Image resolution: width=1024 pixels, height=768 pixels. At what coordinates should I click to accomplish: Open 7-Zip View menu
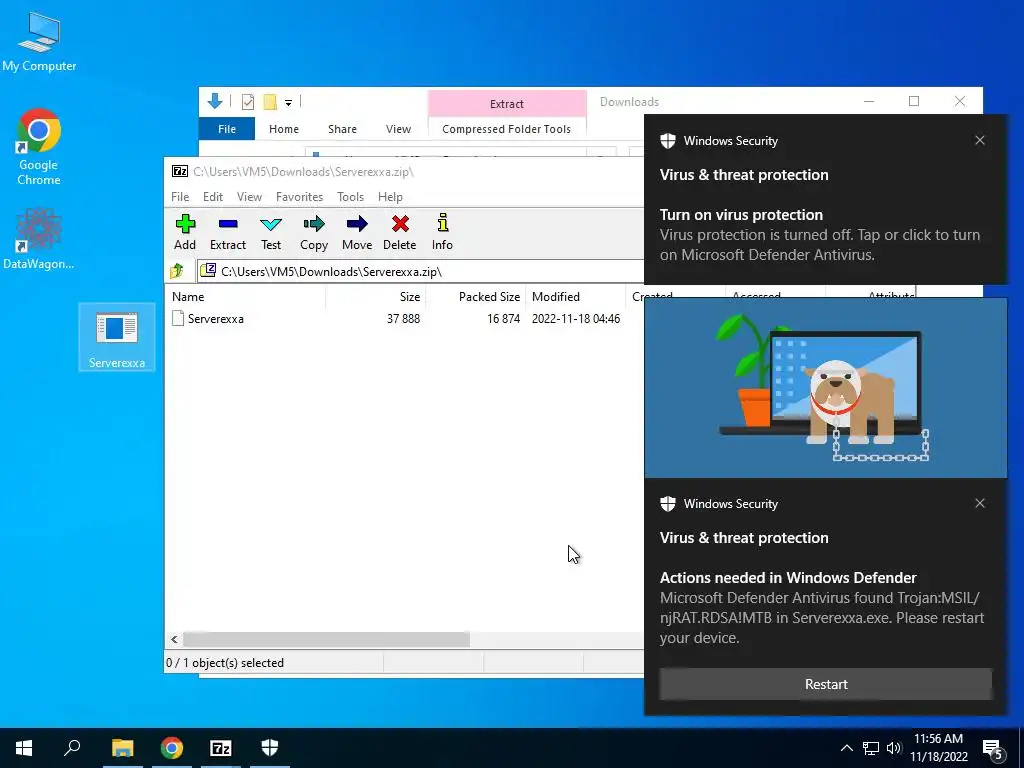click(249, 197)
